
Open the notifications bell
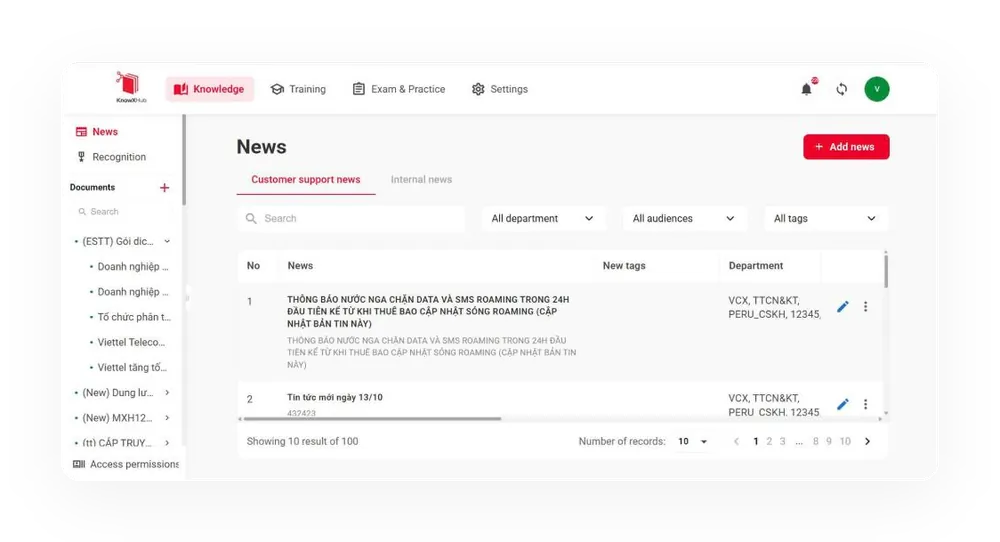coord(807,89)
